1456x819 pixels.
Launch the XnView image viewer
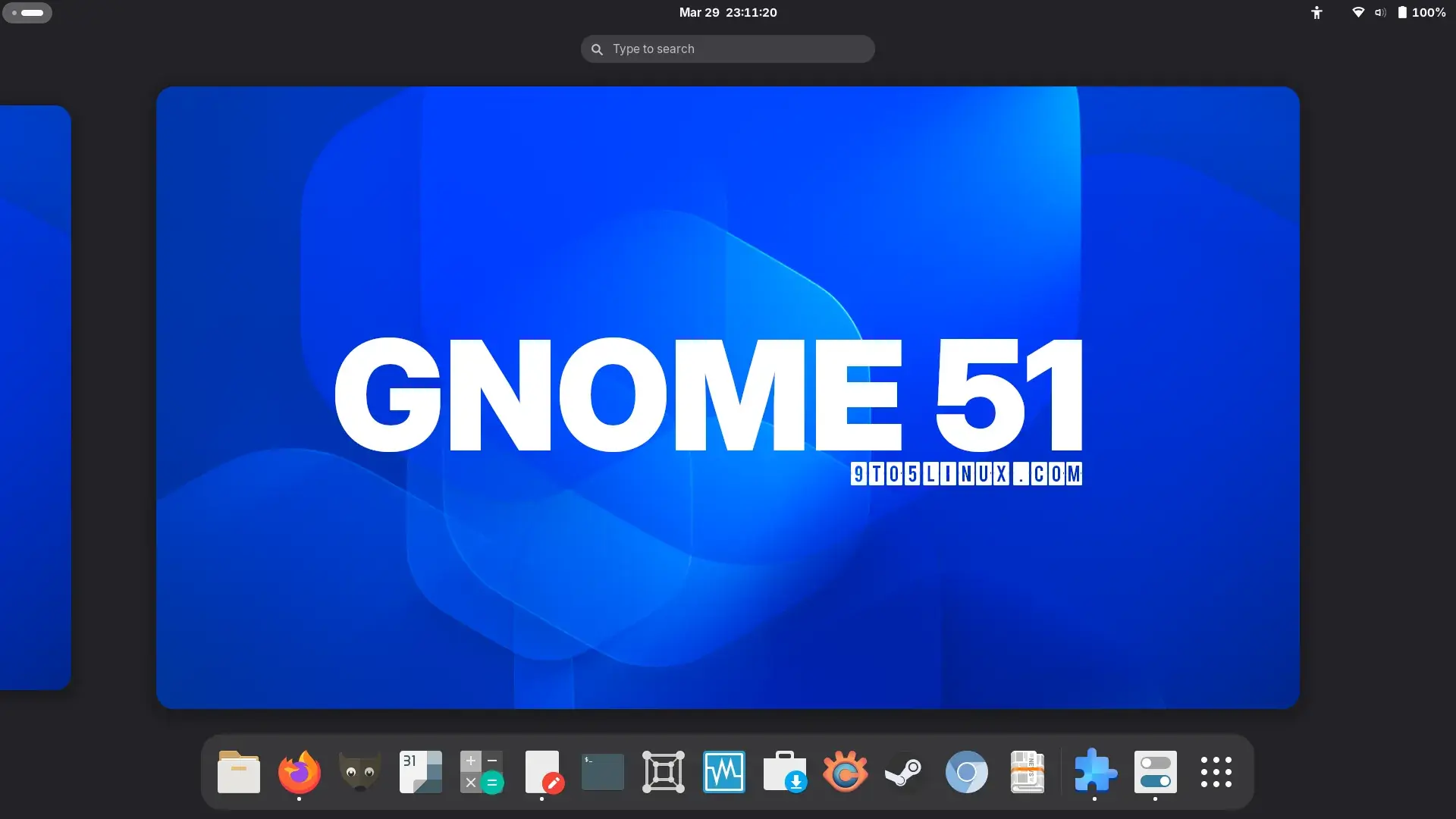click(x=846, y=772)
